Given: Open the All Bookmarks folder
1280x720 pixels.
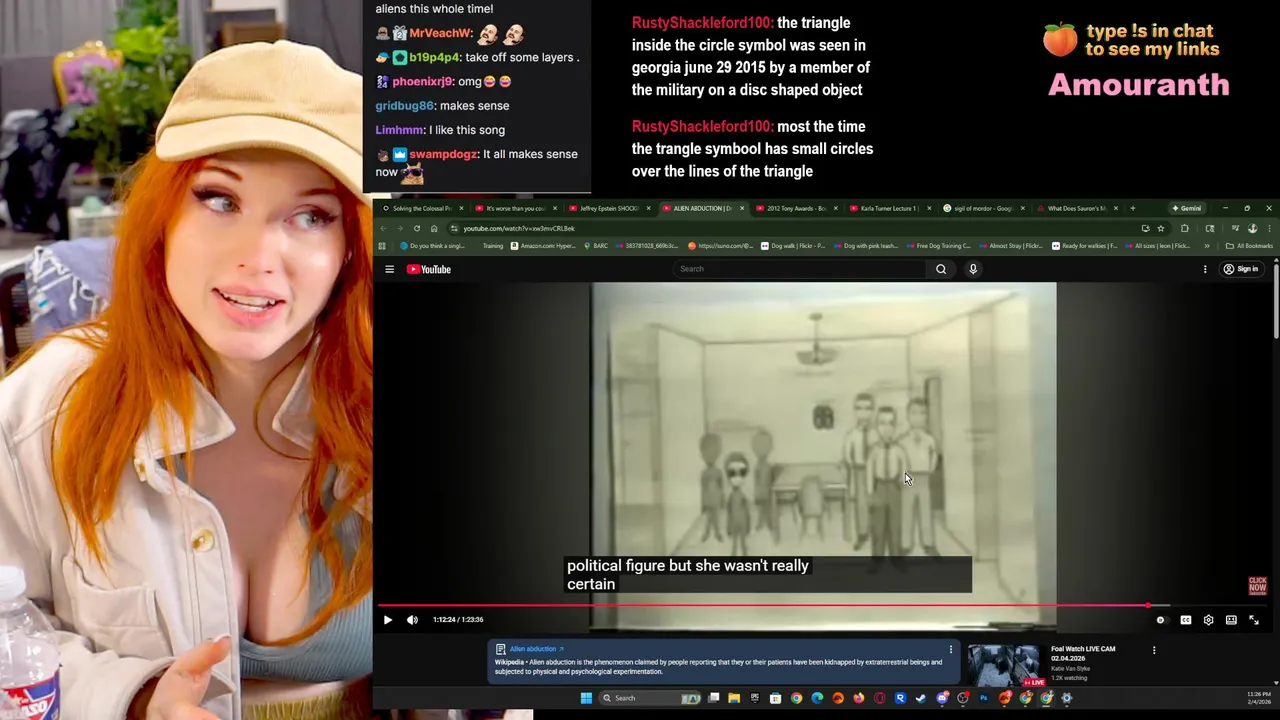Looking at the screenshot, I should 1250,246.
